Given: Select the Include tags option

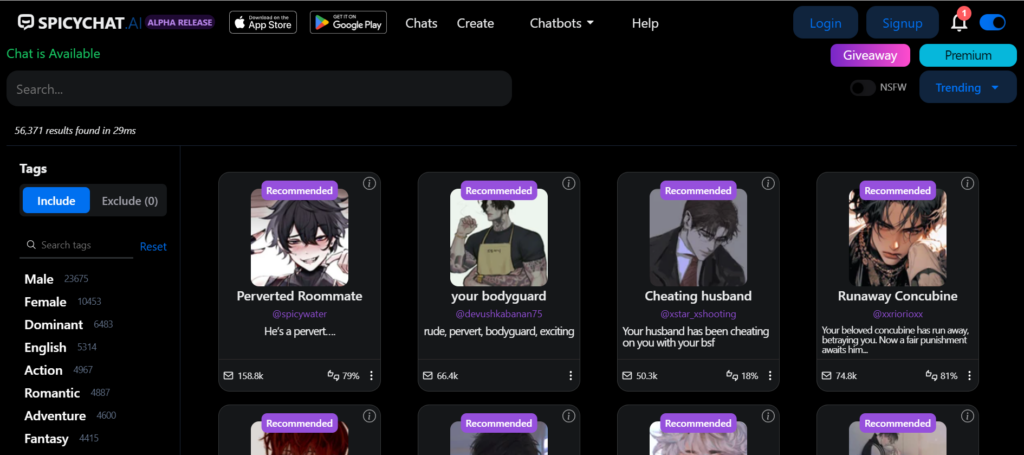Looking at the screenshot, I should click(x=56, y=201).
